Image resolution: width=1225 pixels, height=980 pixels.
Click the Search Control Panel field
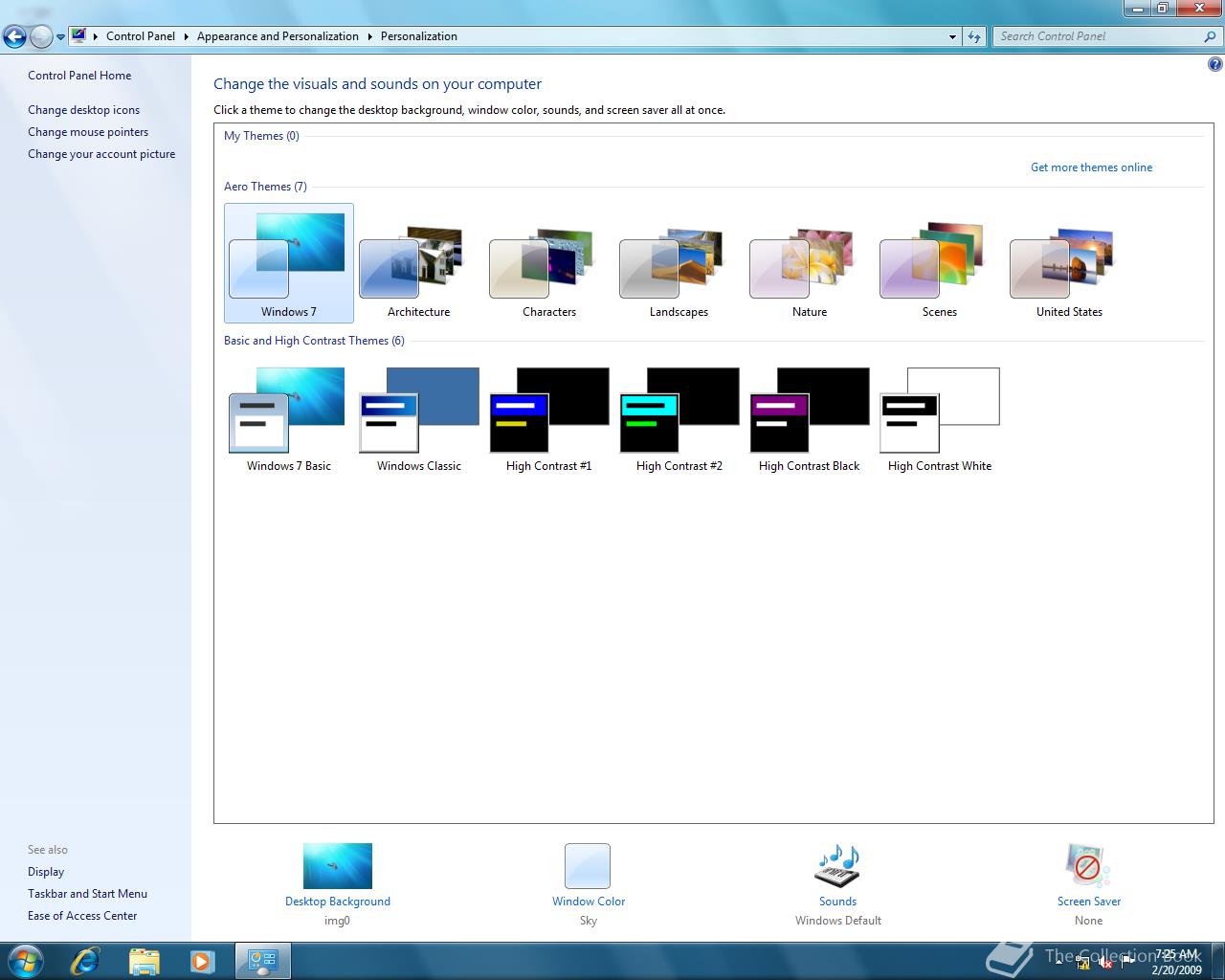[x=1097, y=36]
